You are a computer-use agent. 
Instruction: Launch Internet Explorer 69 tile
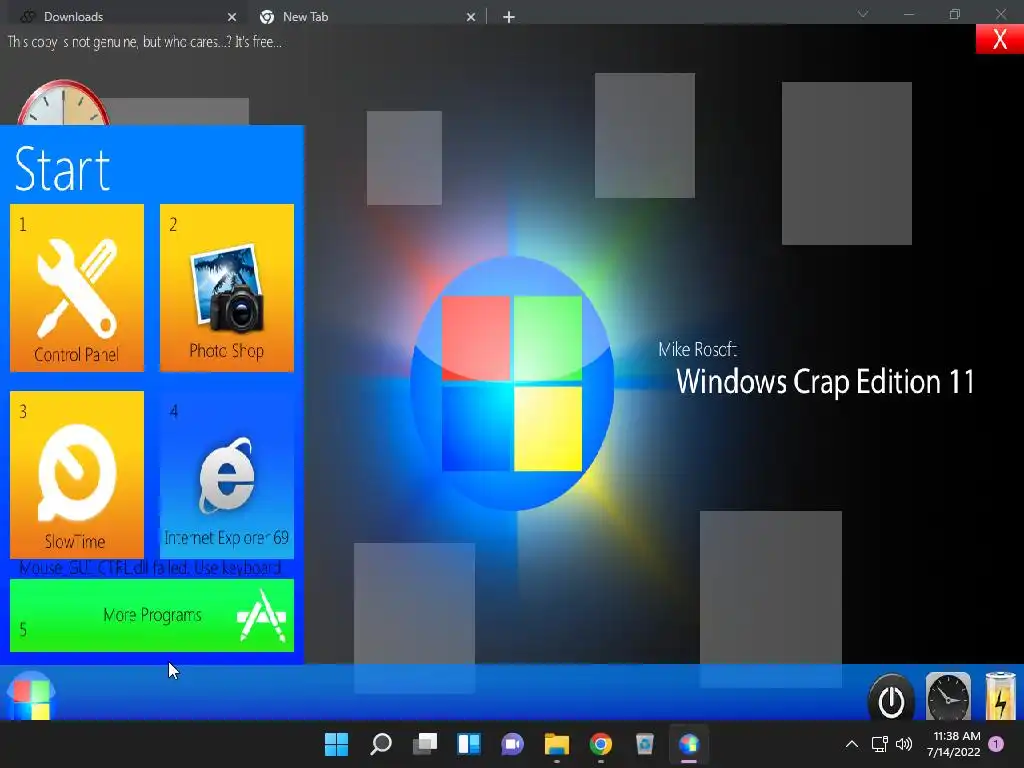pos(227,475)
